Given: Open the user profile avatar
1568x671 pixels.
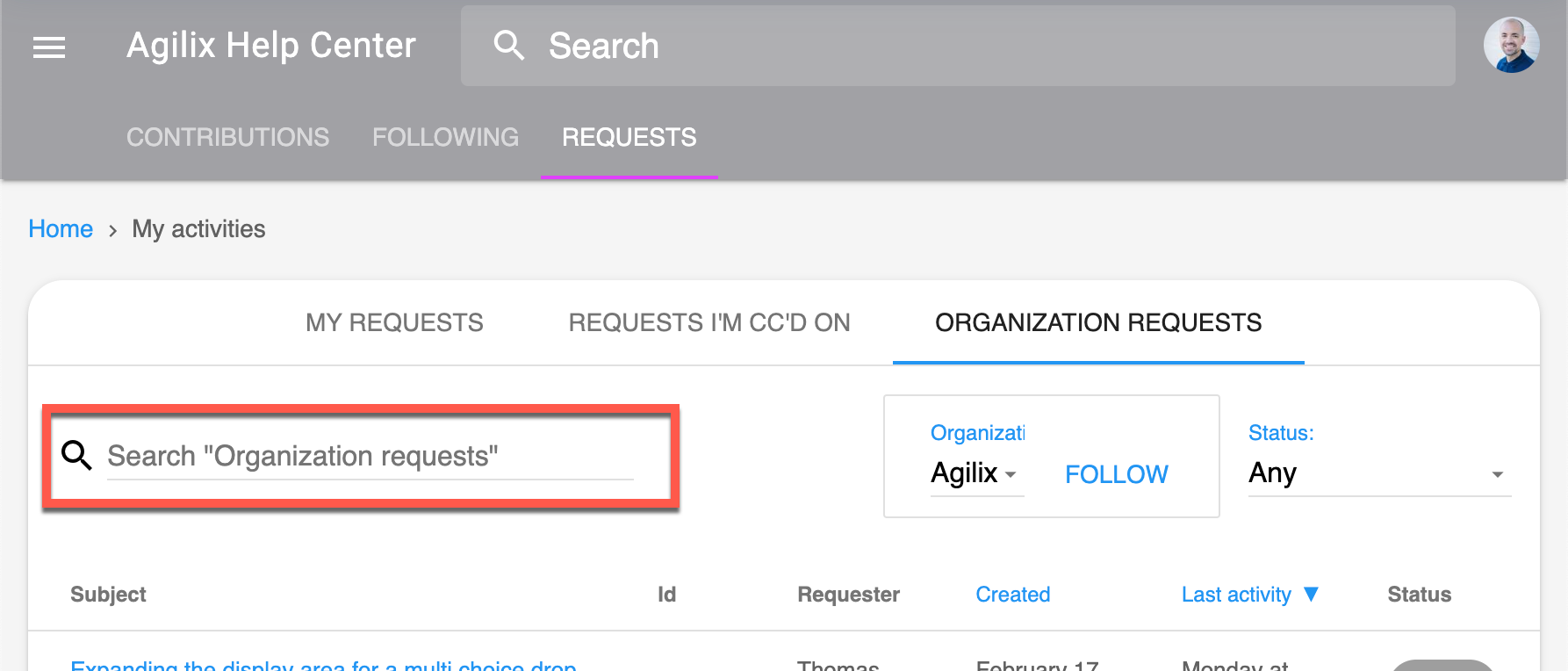Looking at the screenshot, I should click(1511, 45).
